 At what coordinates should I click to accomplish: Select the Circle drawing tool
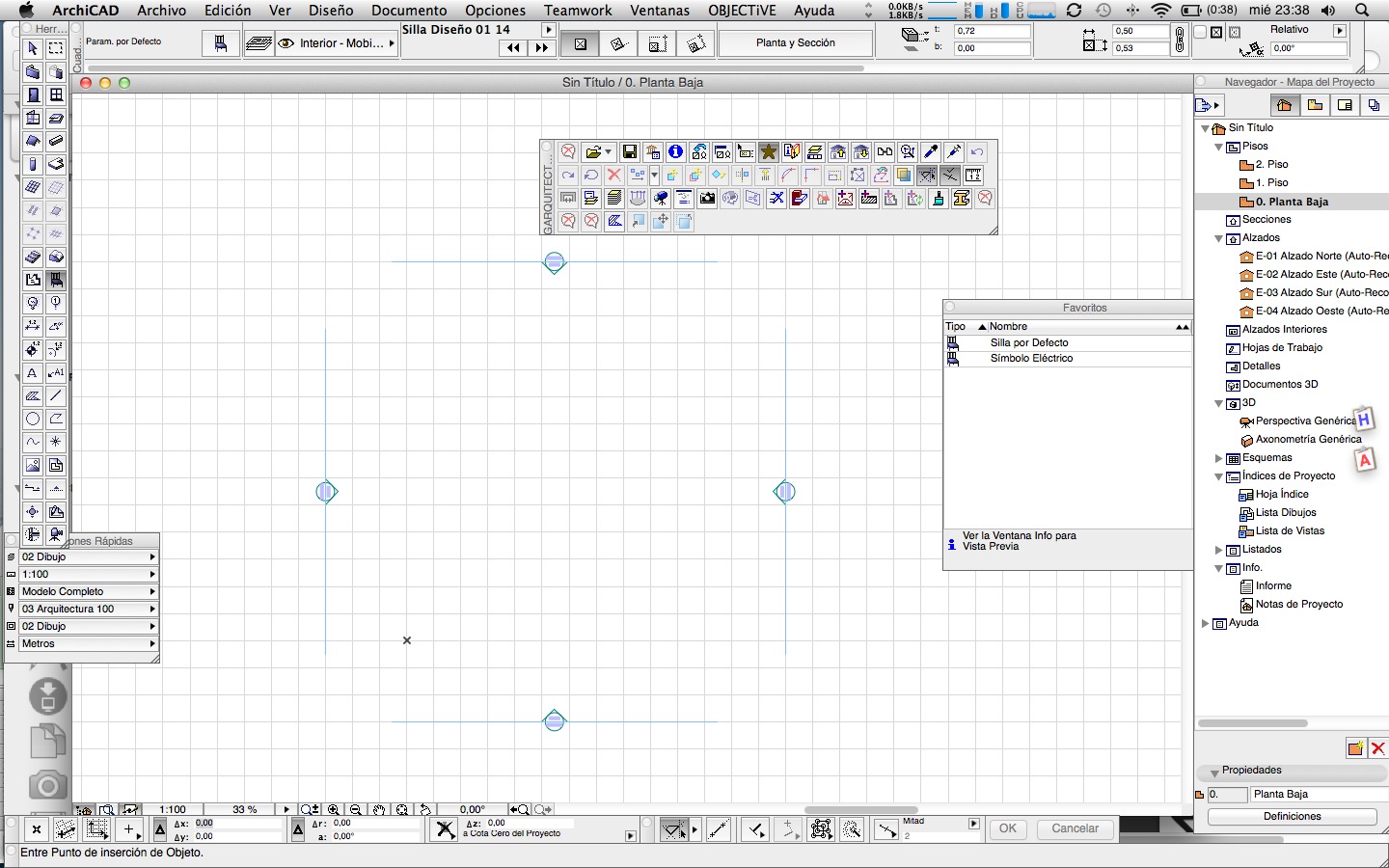click(33, 419)
